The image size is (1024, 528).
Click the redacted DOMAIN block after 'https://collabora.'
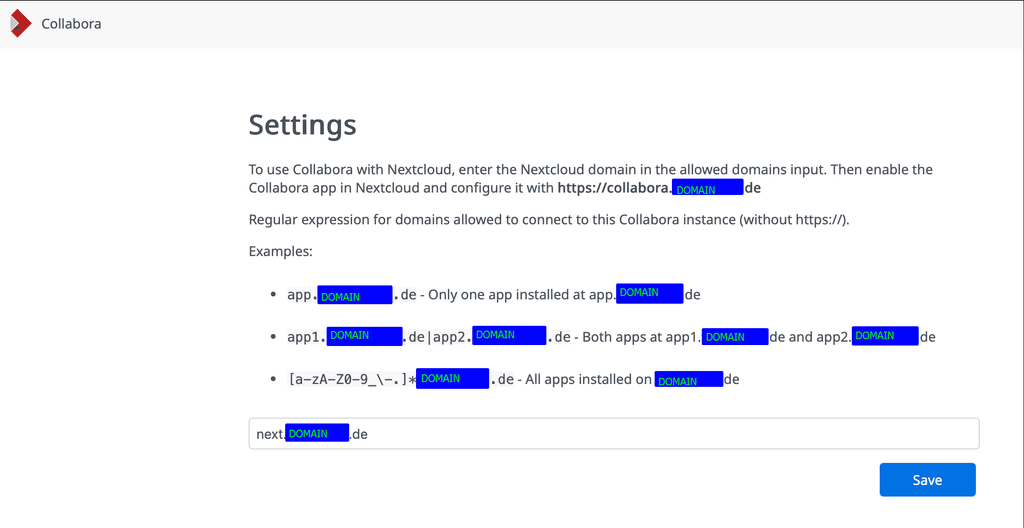tap(707, 188)
